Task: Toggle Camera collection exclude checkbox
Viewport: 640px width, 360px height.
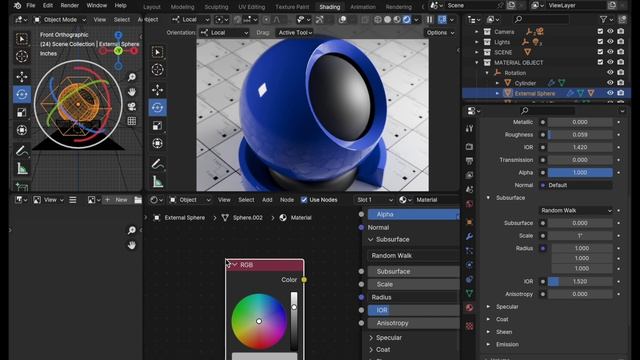Action: [600, 31]
